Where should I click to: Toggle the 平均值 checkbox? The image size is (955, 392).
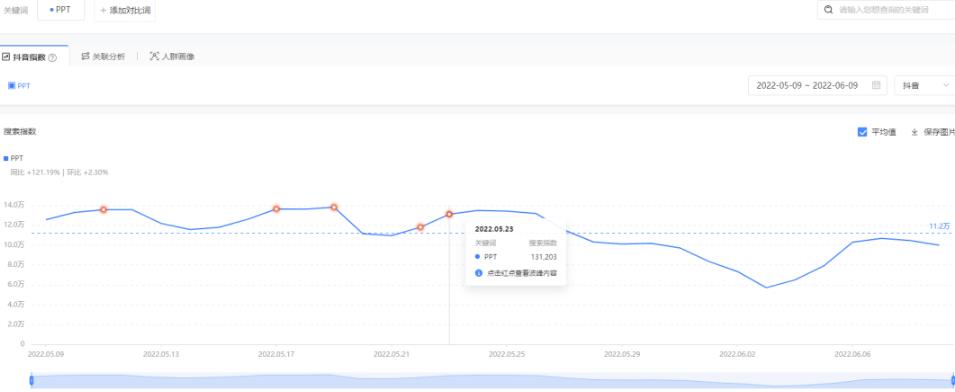click(x=862, y=132)
